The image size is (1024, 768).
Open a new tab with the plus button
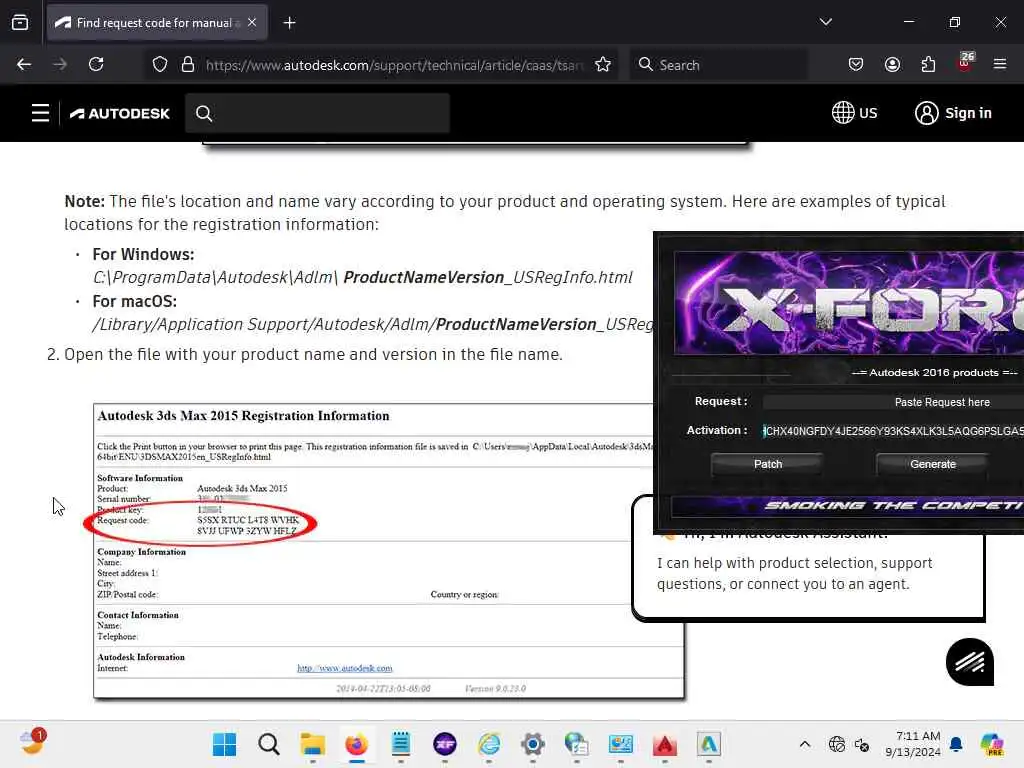point(289,23)
